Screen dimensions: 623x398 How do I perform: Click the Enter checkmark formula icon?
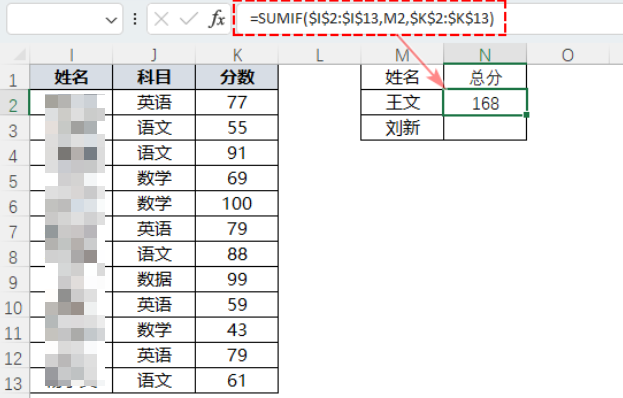coord(189,19)
